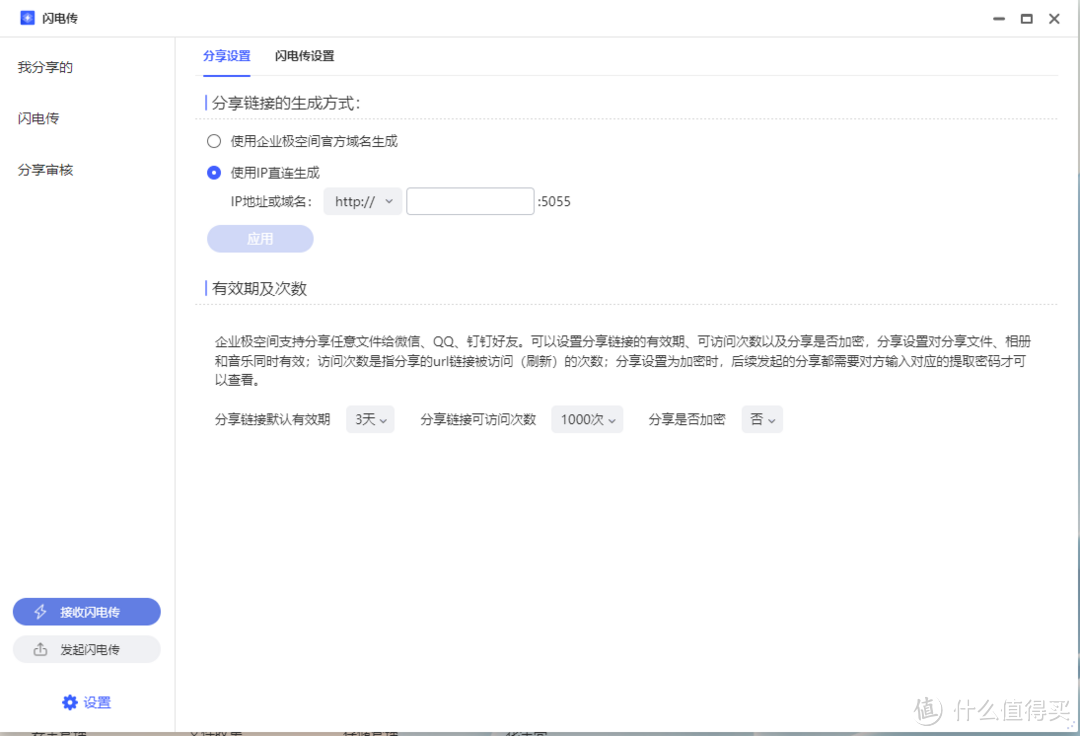Open the 分享是否加密 否 dropdown
Image resolution: width=1080 pixels, height=736 pixels.
[762, 419]
